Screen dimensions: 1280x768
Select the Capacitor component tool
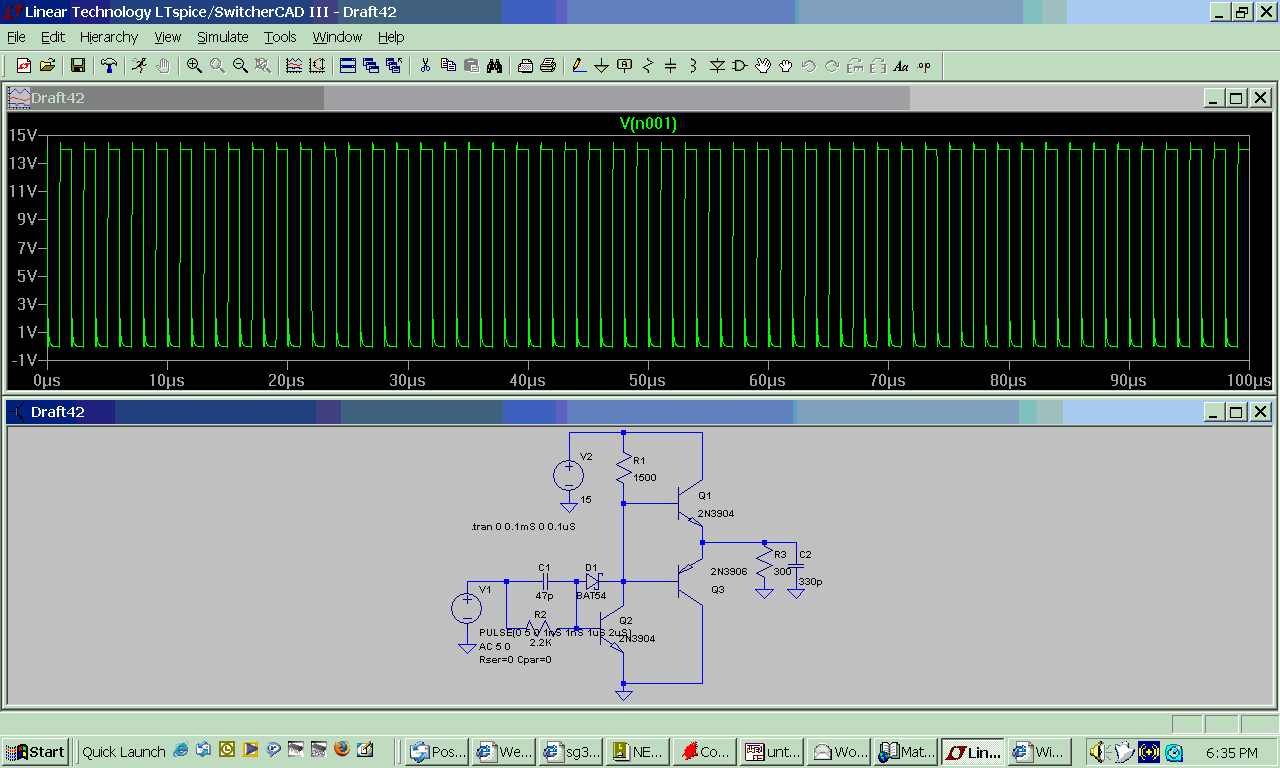[x=670, y=66]
